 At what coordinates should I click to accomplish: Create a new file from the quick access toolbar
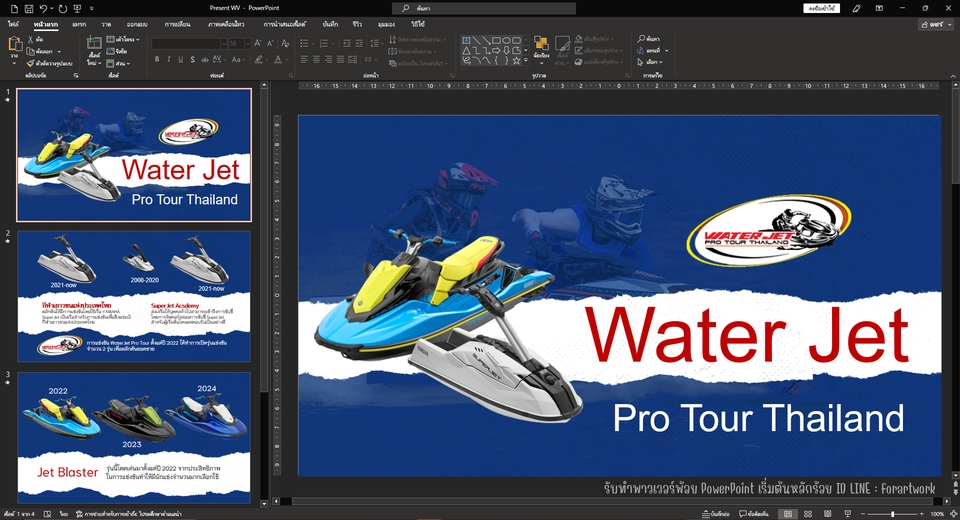[13, 9]
